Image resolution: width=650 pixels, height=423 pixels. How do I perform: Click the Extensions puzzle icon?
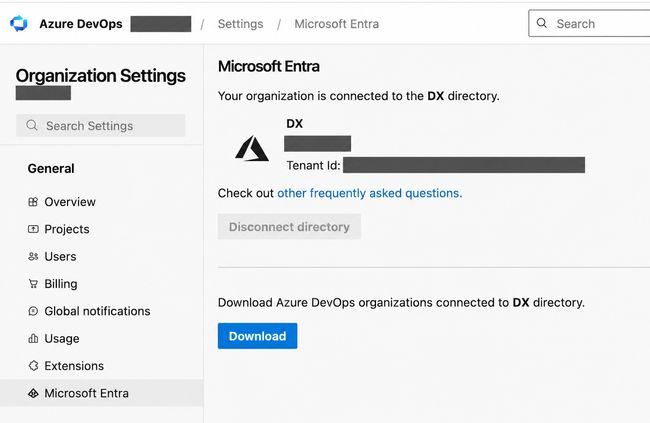(33, 366)
